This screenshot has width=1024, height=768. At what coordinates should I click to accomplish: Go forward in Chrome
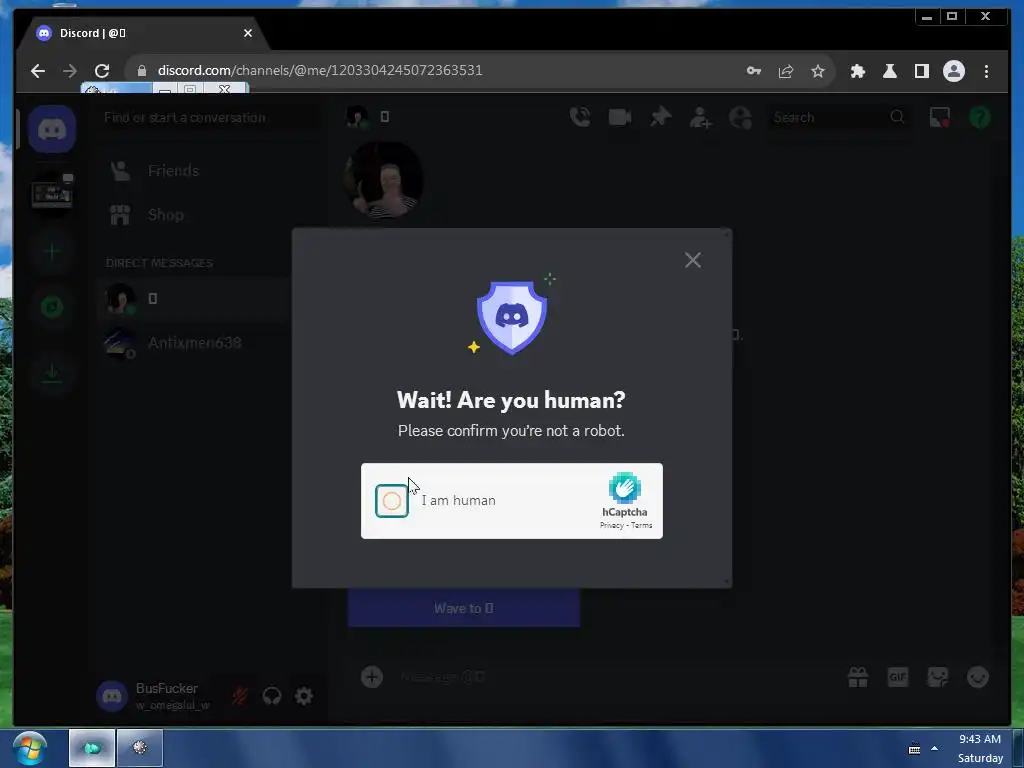[70, 71]
